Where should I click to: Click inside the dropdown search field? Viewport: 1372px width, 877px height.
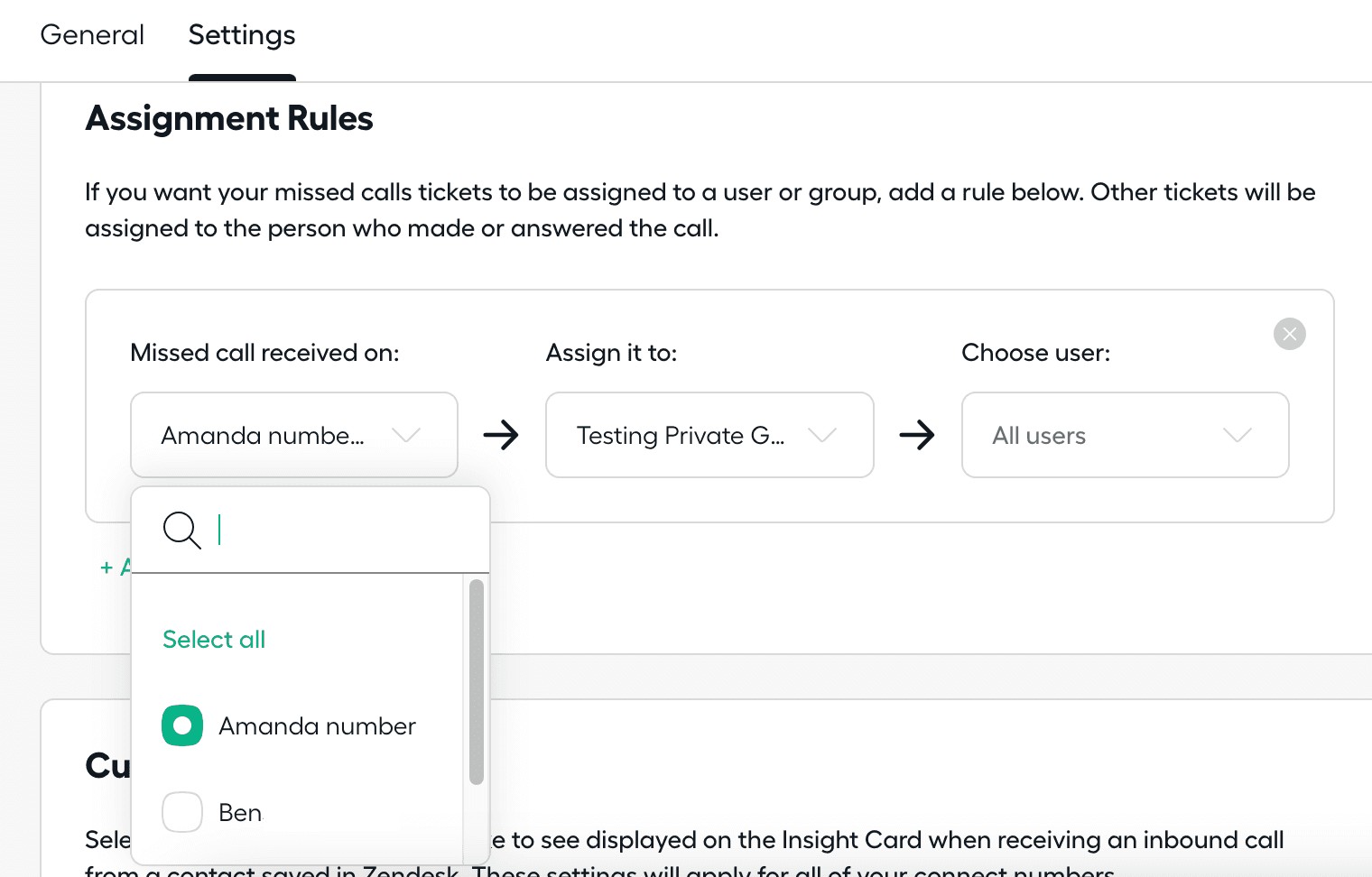click(x=316, y=531)
